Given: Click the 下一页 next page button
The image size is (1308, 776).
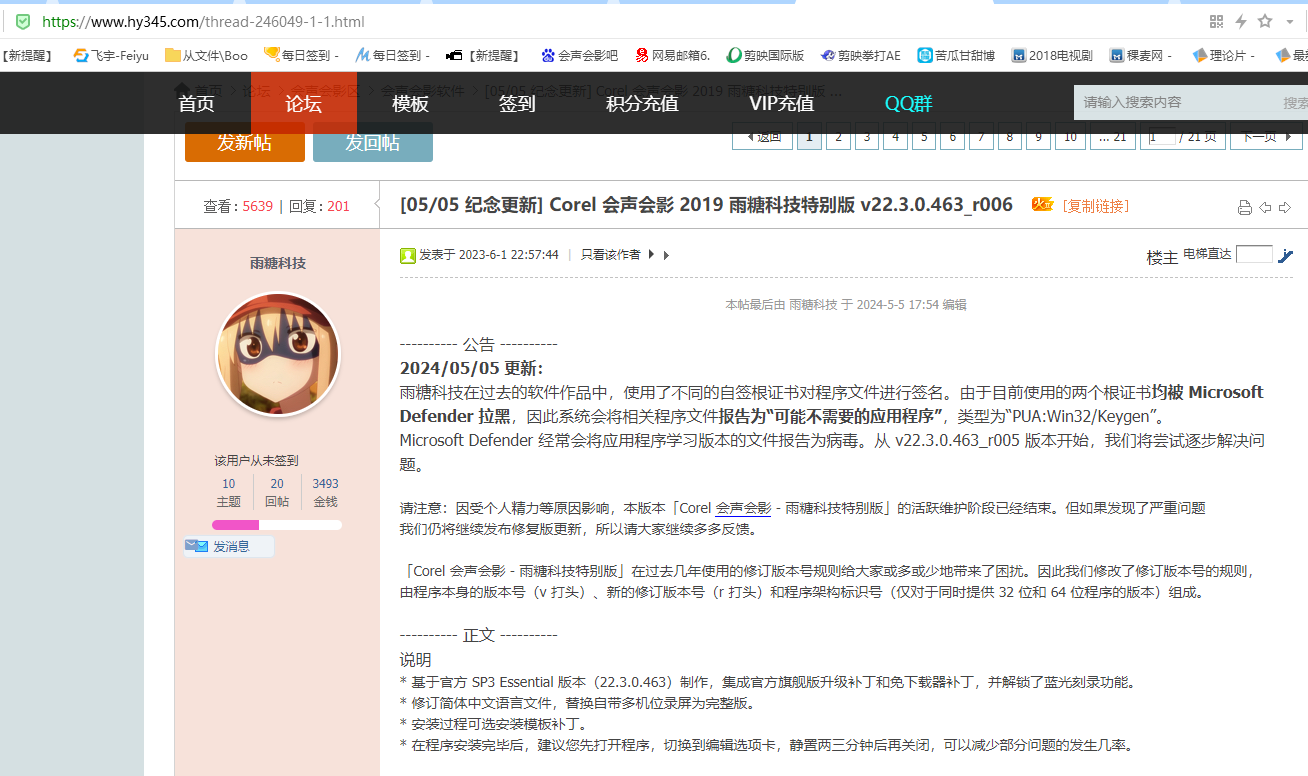Looking at the screenshot, I should pos(1266,137).
